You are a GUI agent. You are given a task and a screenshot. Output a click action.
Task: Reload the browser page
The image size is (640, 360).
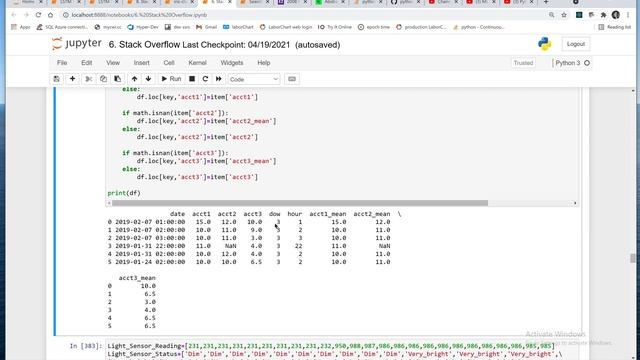(38, 15)
